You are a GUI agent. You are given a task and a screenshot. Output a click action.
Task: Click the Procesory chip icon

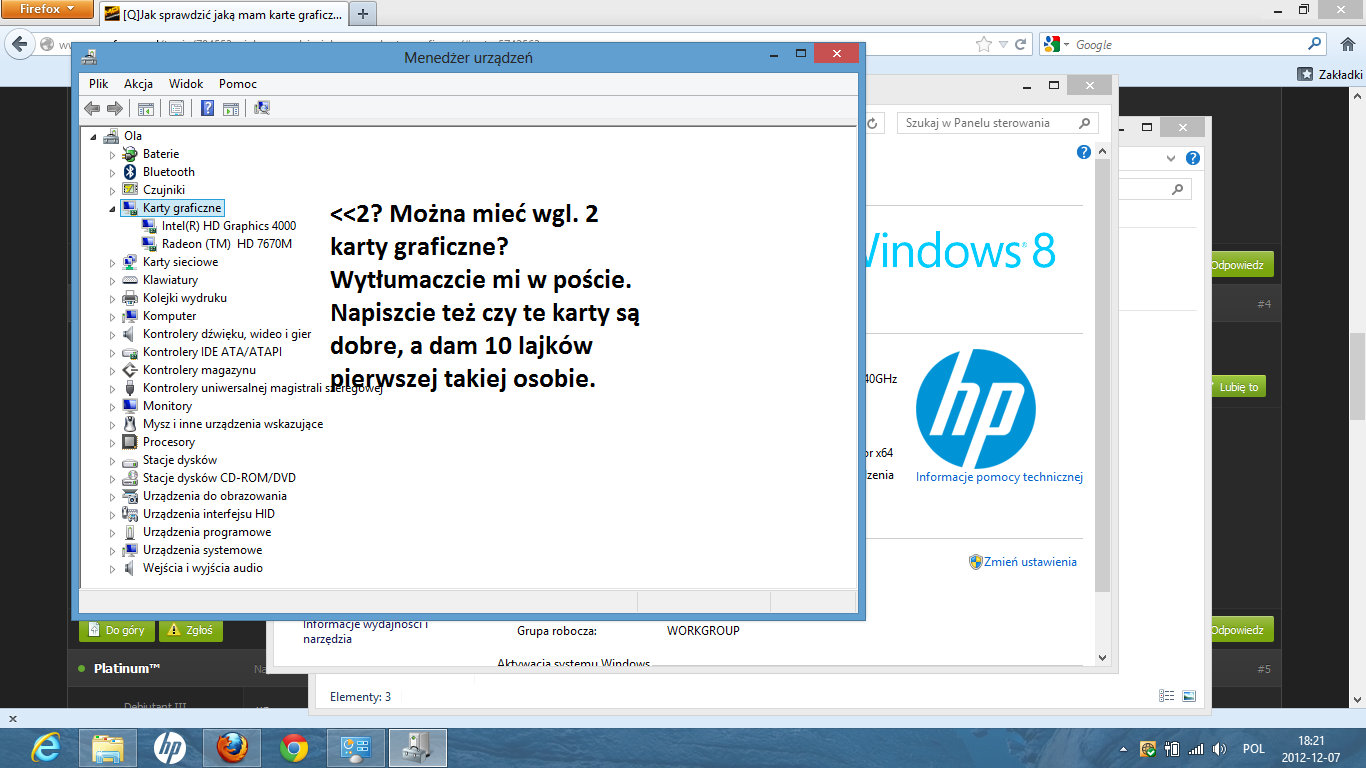129,442
